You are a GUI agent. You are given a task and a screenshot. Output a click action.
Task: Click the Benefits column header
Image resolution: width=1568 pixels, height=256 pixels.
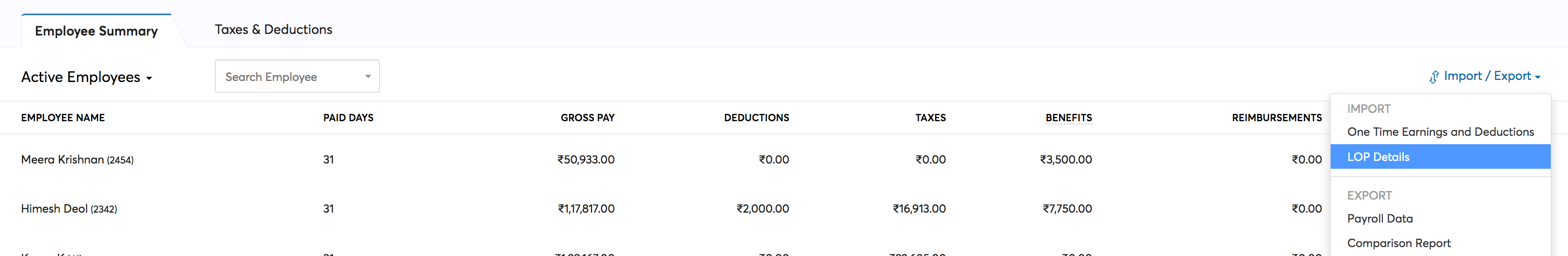(1068, 118)
